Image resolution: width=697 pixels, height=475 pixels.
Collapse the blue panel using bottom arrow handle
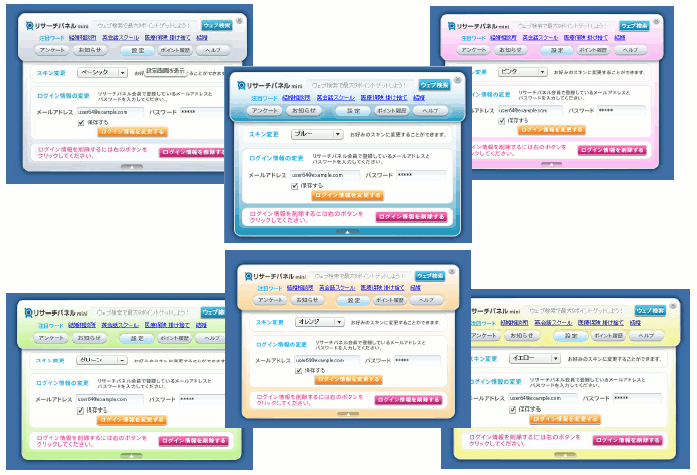click(x=346, y=231)
